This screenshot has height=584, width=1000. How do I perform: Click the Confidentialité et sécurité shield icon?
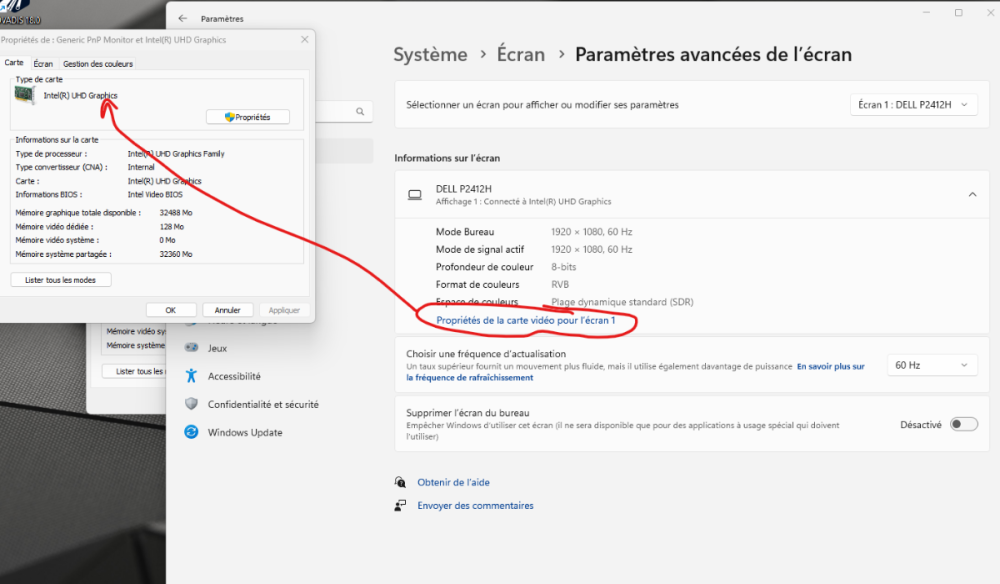(x=191, y=404)
